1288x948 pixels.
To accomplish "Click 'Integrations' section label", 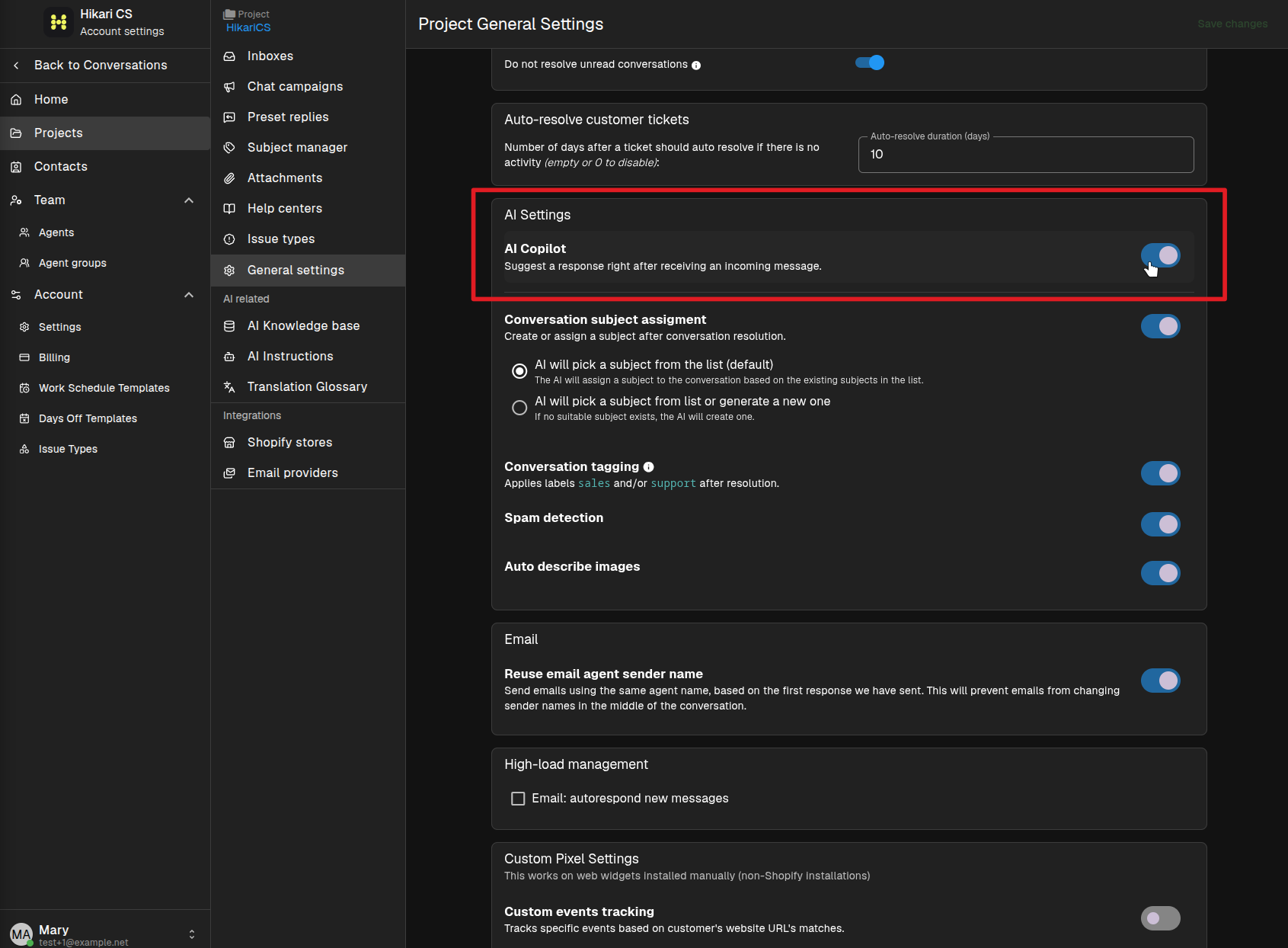I will click(252, 415).
